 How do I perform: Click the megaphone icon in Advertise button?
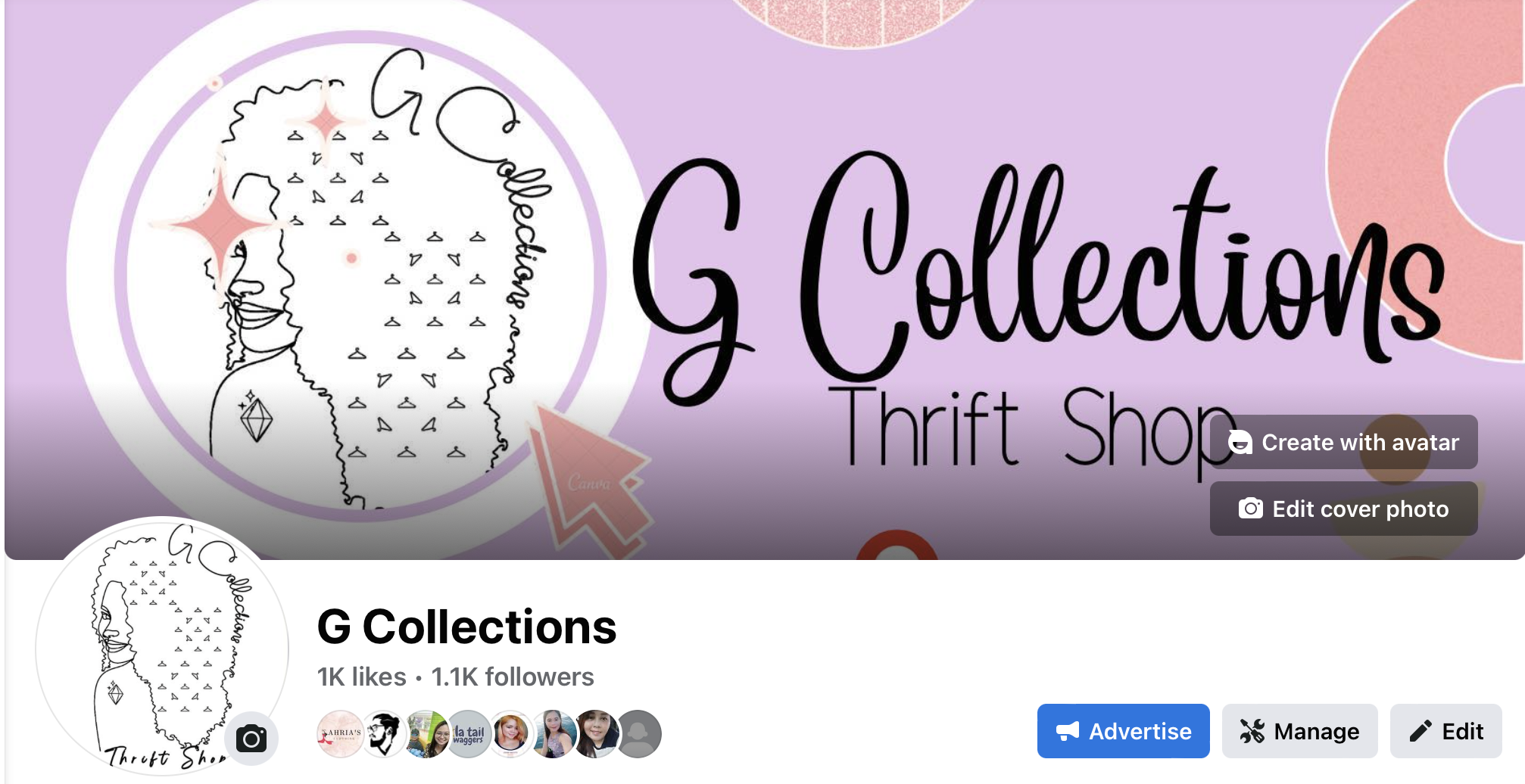[1068, 731]
